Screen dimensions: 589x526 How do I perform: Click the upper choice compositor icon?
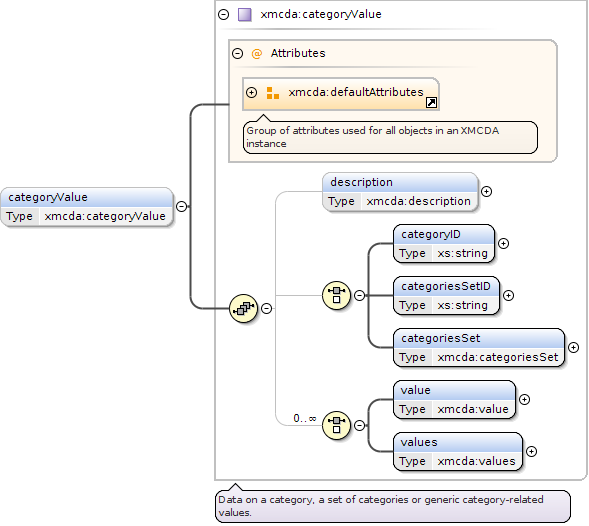(x=337, y=295)
